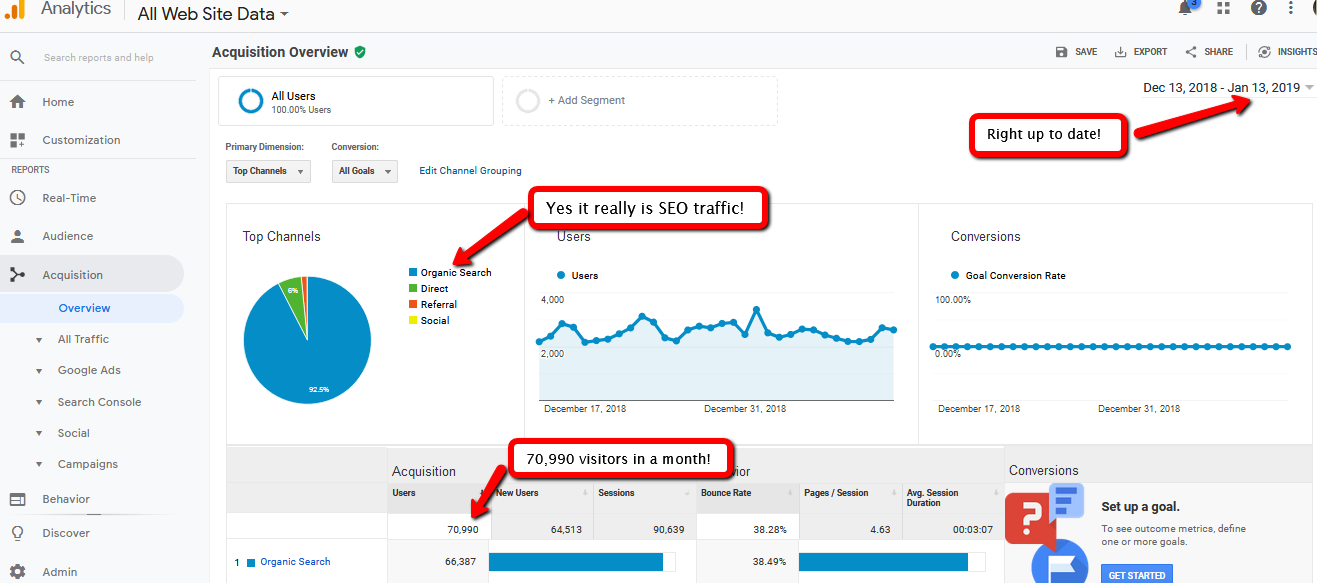Open the Home section
The height and width of the screenshot is (583, 1317).
point(58,102)
